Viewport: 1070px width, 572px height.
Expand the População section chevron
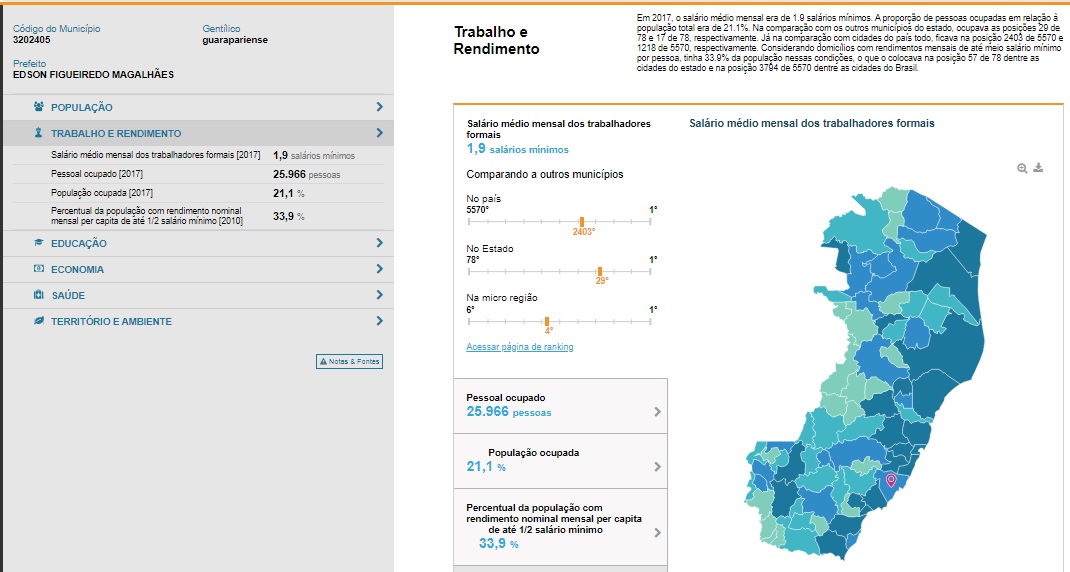[x=379, y=106]
